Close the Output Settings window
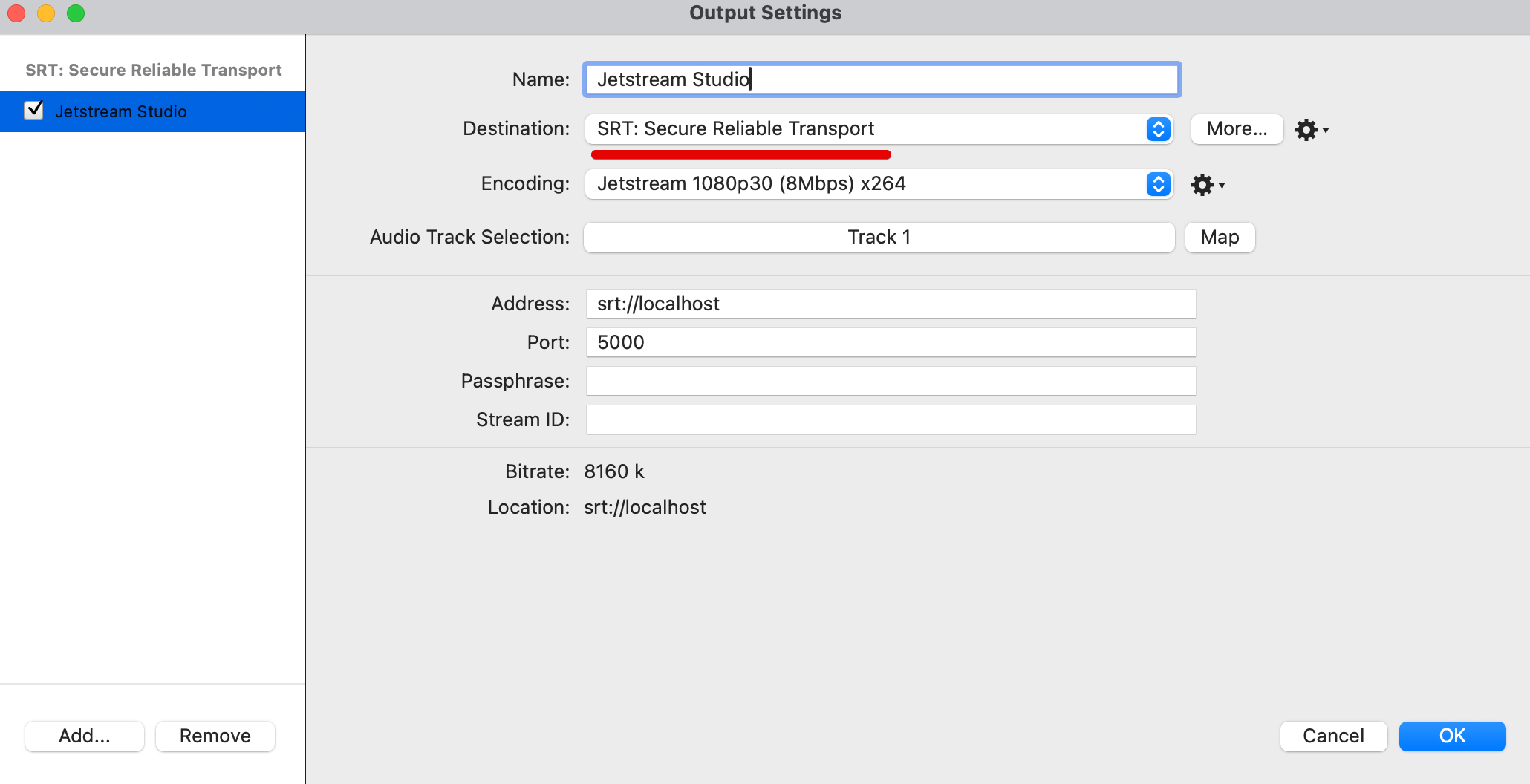Screen dimensions: 1530x784 click(16, 13)
